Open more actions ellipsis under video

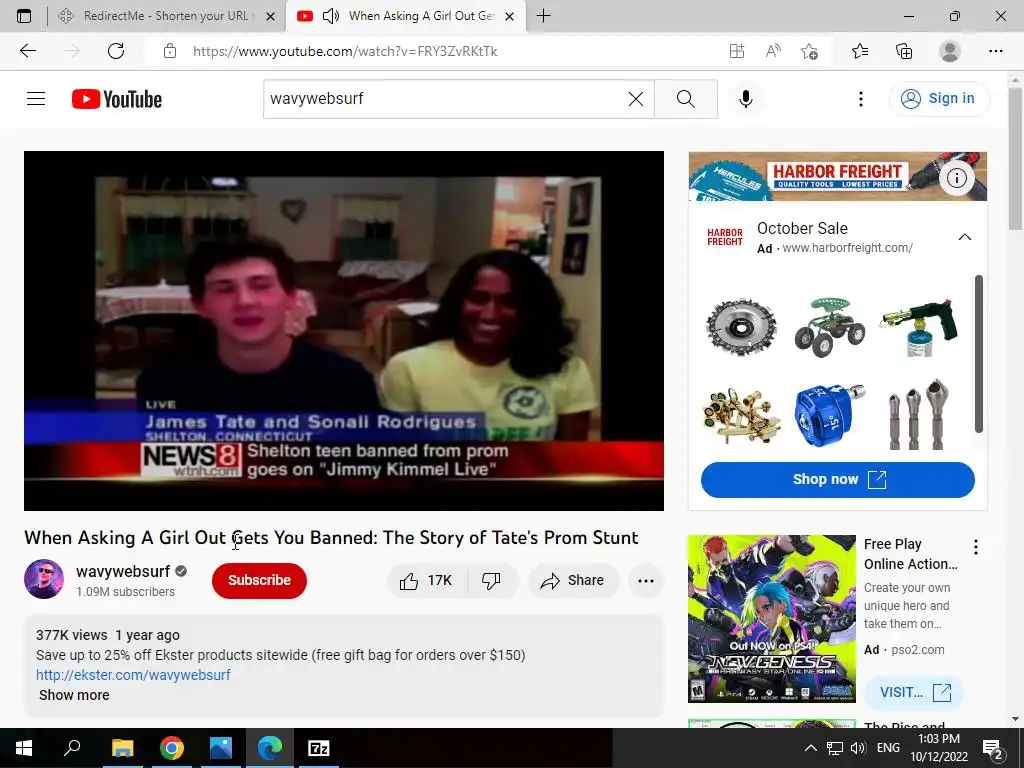point(646,581)
